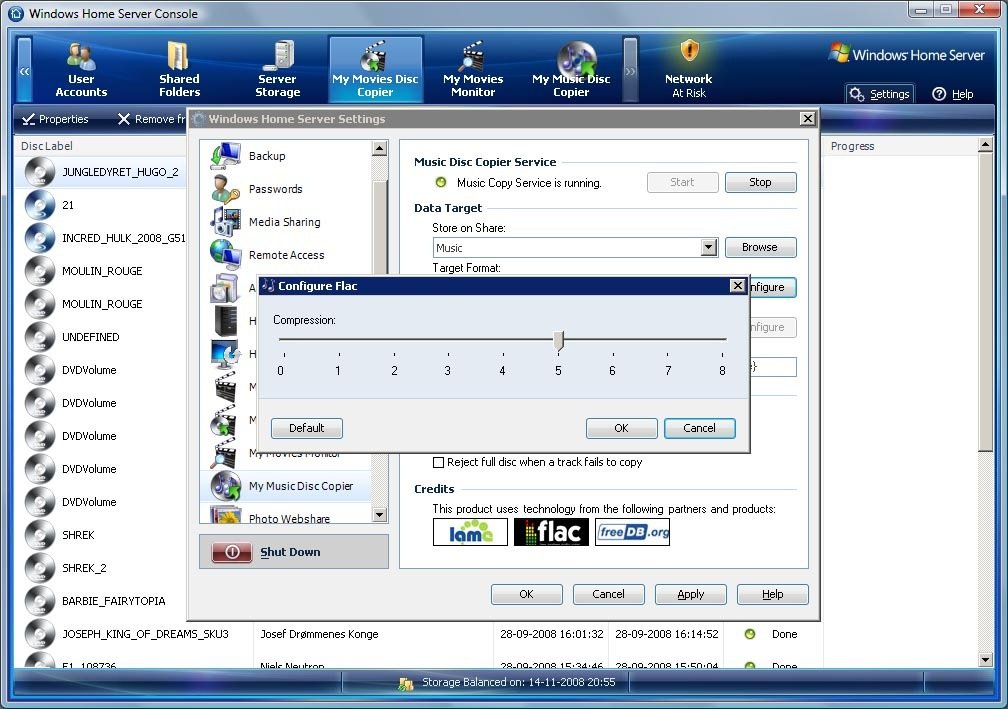The width and height of the screenshot is (1008, 709).
Task: Click the Media Sharing settings icon
Action: click(225, 222)
